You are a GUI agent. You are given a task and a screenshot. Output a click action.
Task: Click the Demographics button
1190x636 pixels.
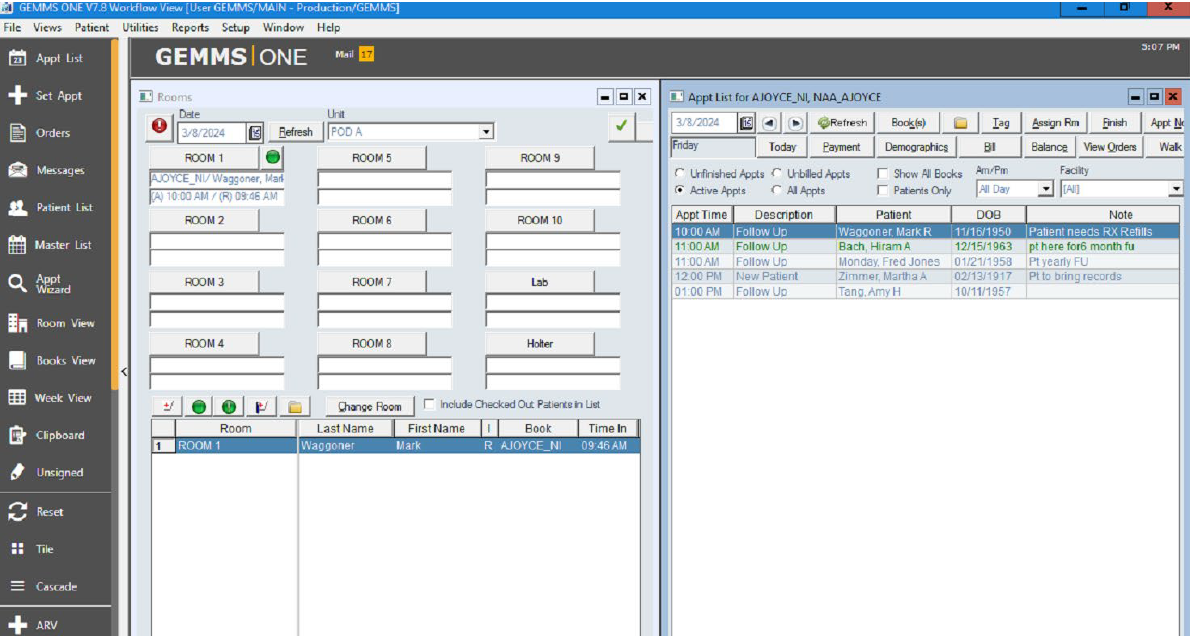[916, 147]
